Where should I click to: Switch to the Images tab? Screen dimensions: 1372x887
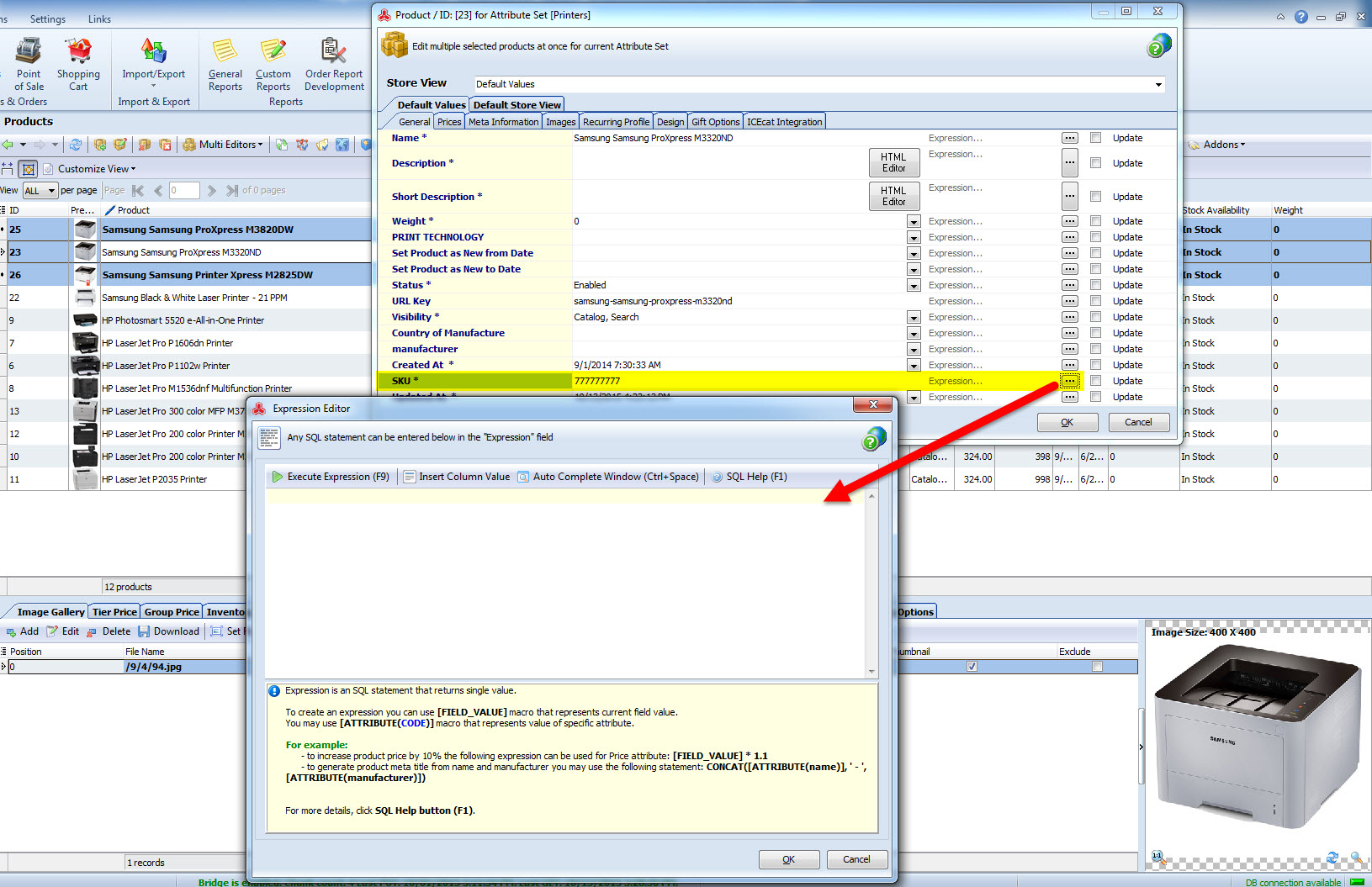(560, 122)
